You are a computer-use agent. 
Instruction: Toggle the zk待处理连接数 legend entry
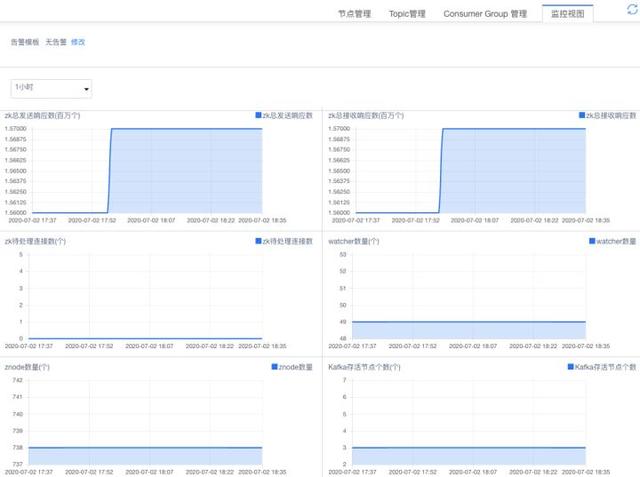[x=289, y=241]
